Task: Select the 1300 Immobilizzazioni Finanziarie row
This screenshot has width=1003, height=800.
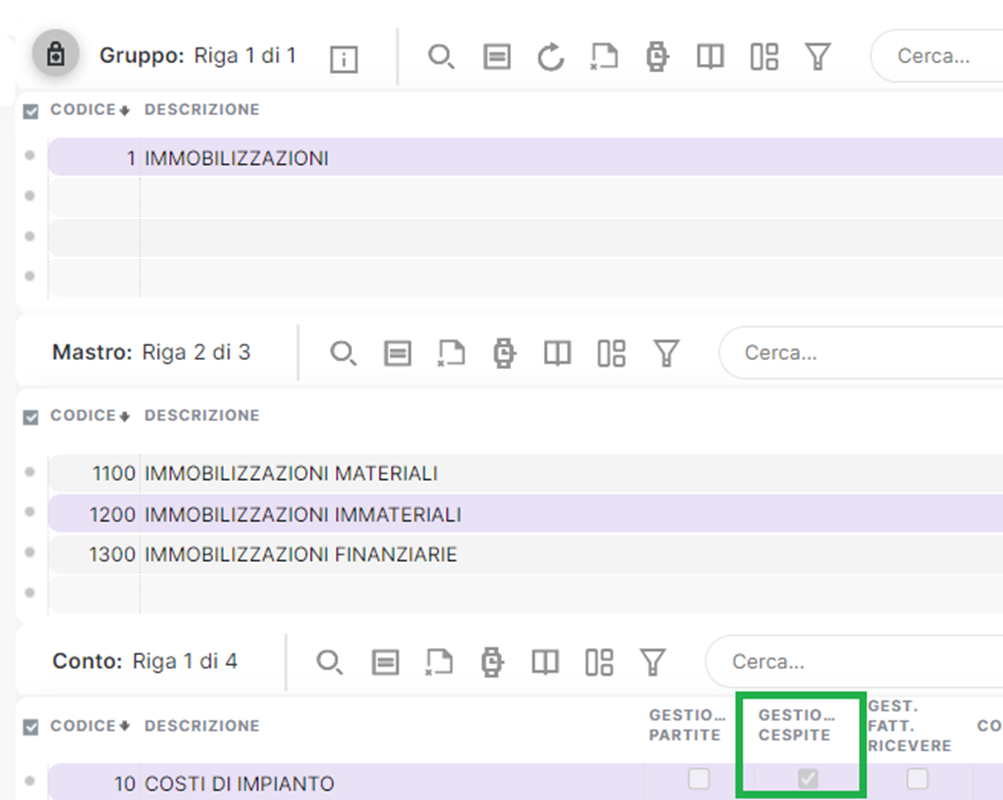Action: pos(300,554)
